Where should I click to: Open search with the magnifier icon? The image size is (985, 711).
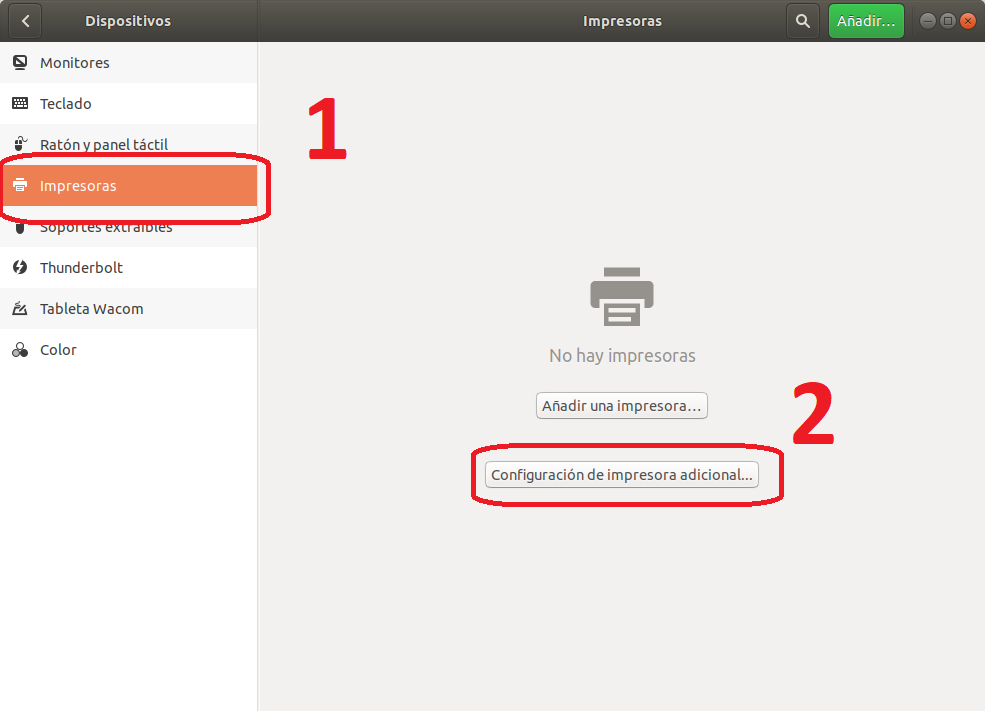tap(802, 21)
